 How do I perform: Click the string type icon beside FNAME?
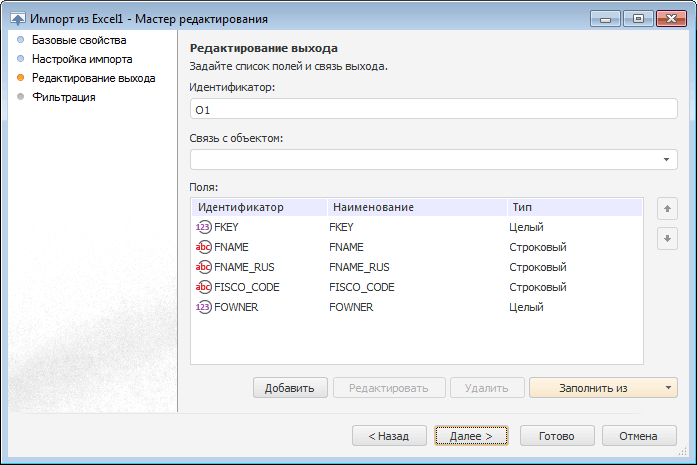click(204, 247)
